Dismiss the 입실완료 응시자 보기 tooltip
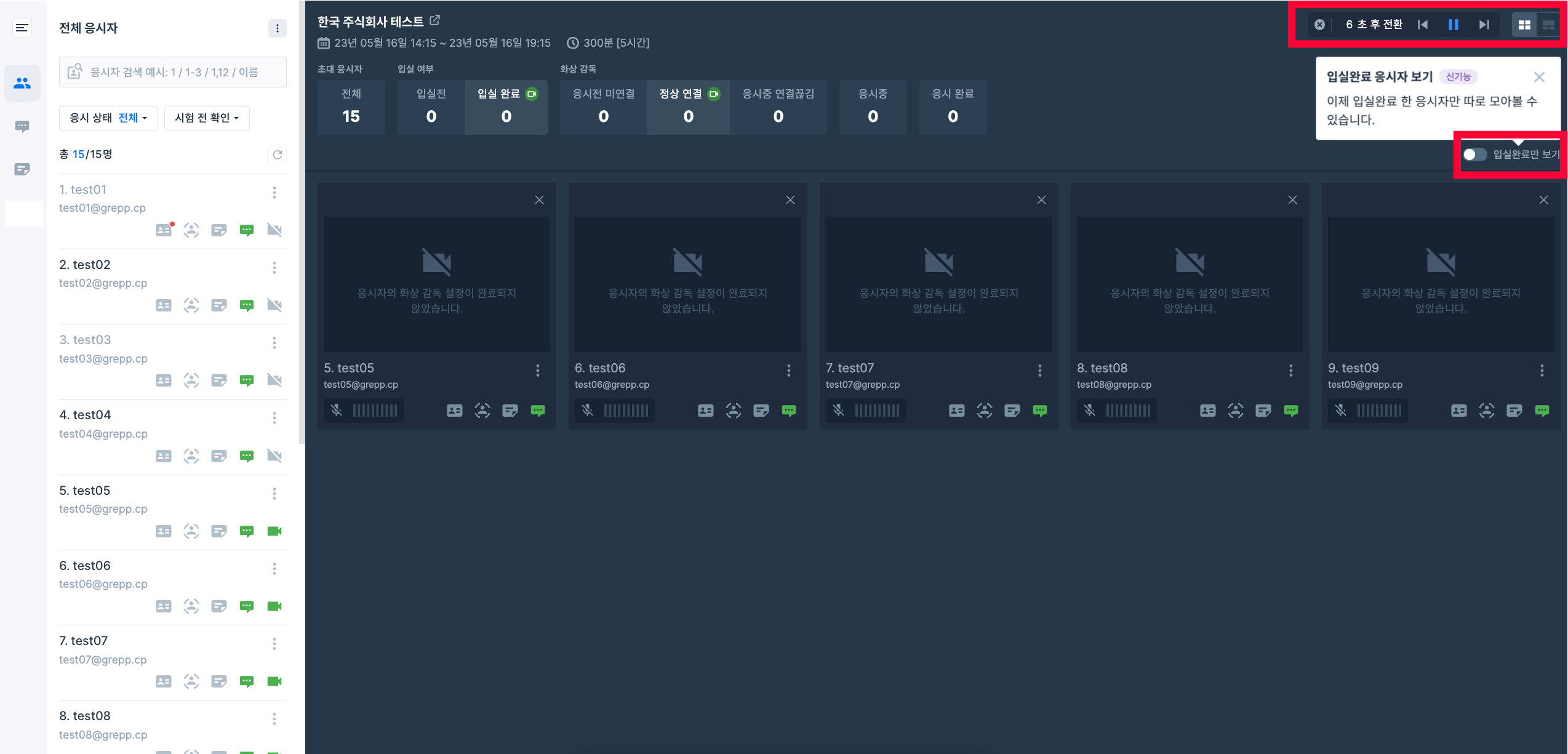The image size is (1568, 754). [x=1538, y=77]
